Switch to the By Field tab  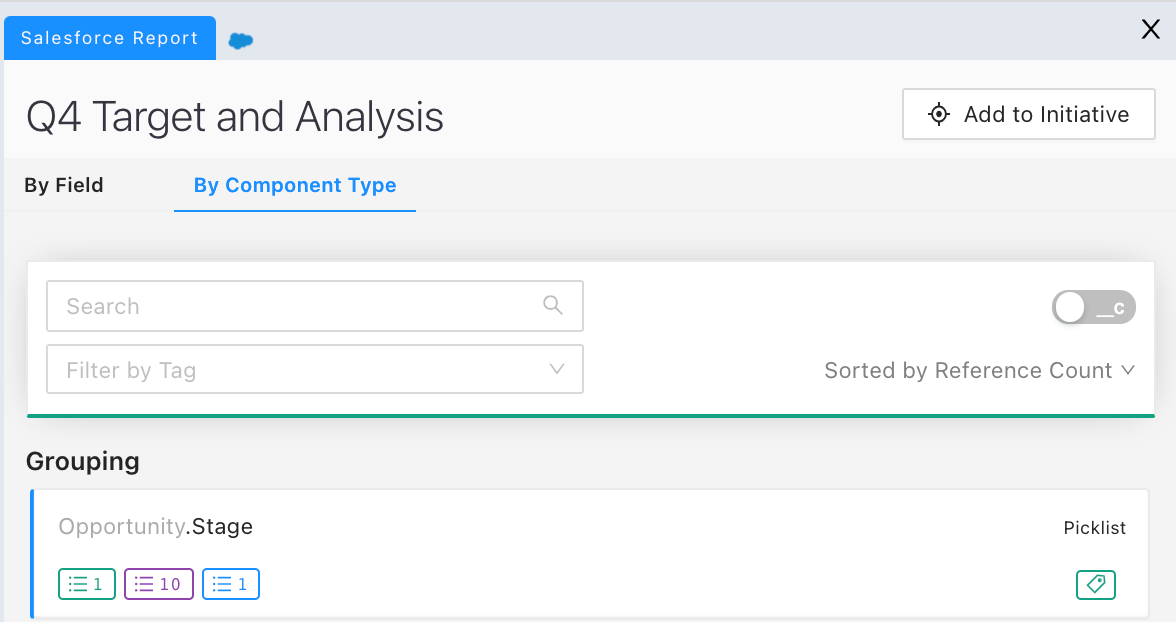tap(64, 185)
